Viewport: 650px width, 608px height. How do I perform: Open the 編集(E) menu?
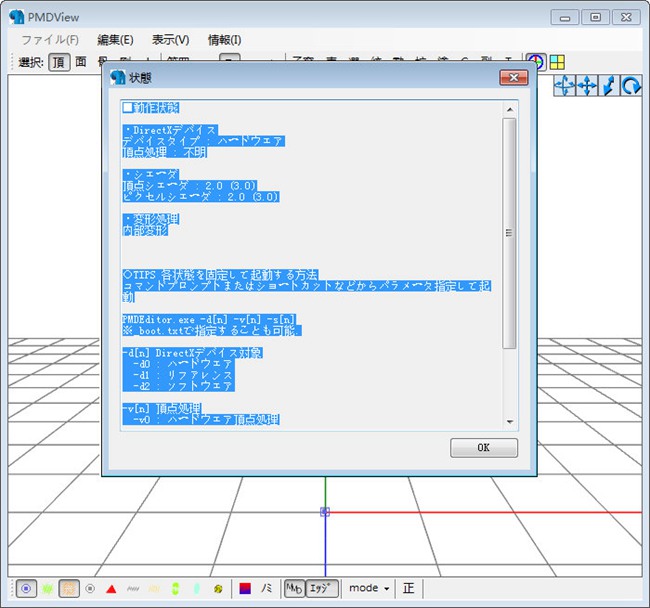tap(115, 40)
